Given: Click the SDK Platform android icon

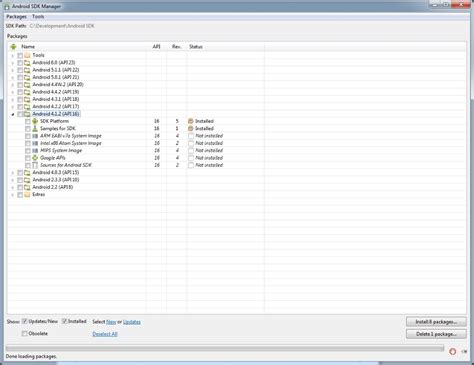Looking at the screenshot, I should coord(35,121).
